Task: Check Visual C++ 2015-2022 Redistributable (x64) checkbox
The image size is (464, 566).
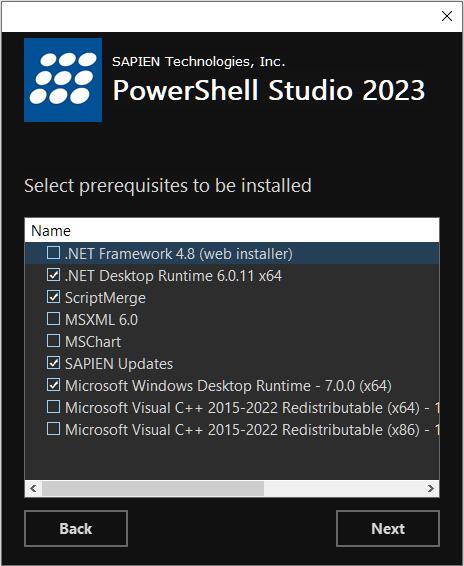Action: (x=53, y=407)
